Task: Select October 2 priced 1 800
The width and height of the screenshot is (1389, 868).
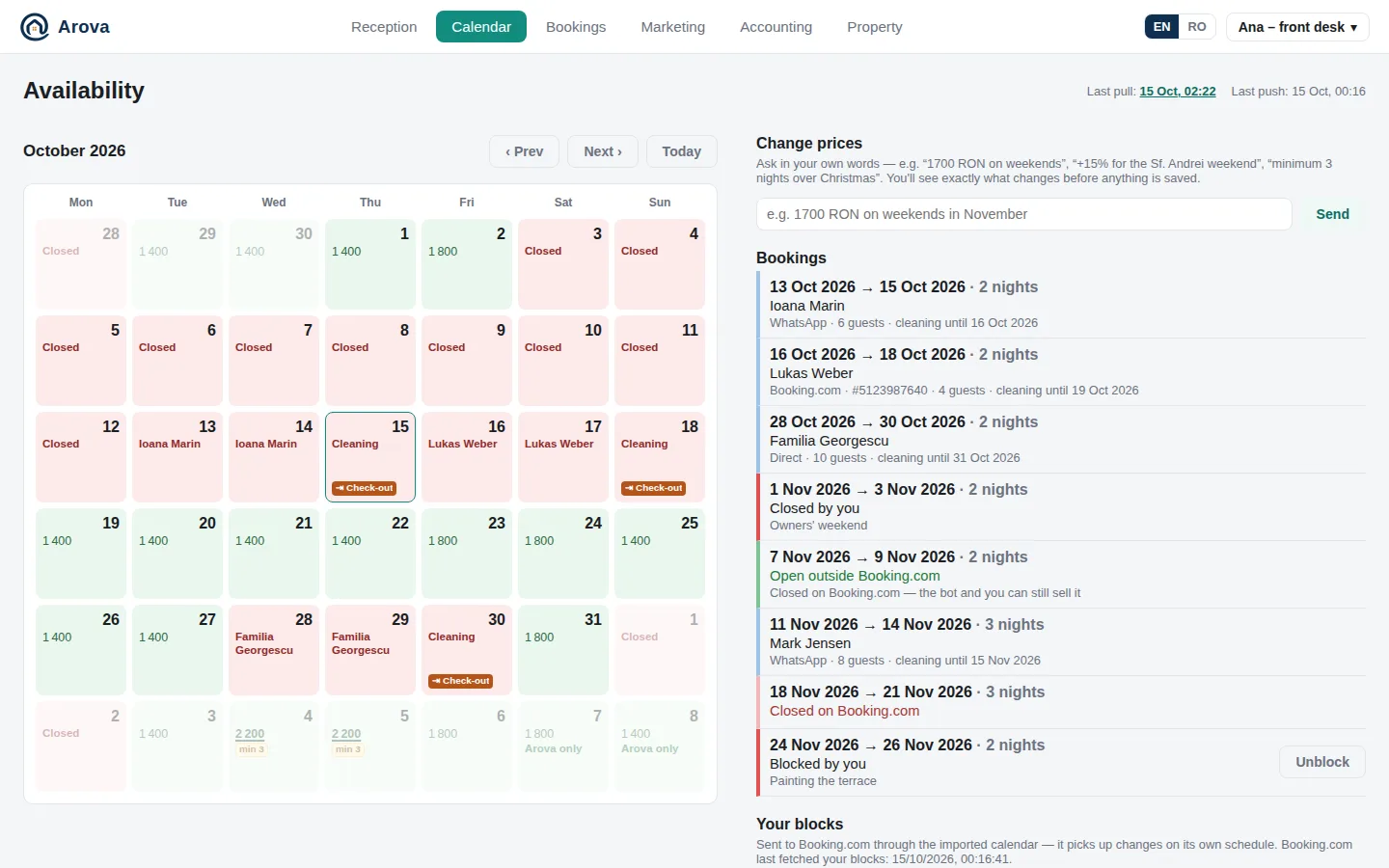Action: pos(467,264)
